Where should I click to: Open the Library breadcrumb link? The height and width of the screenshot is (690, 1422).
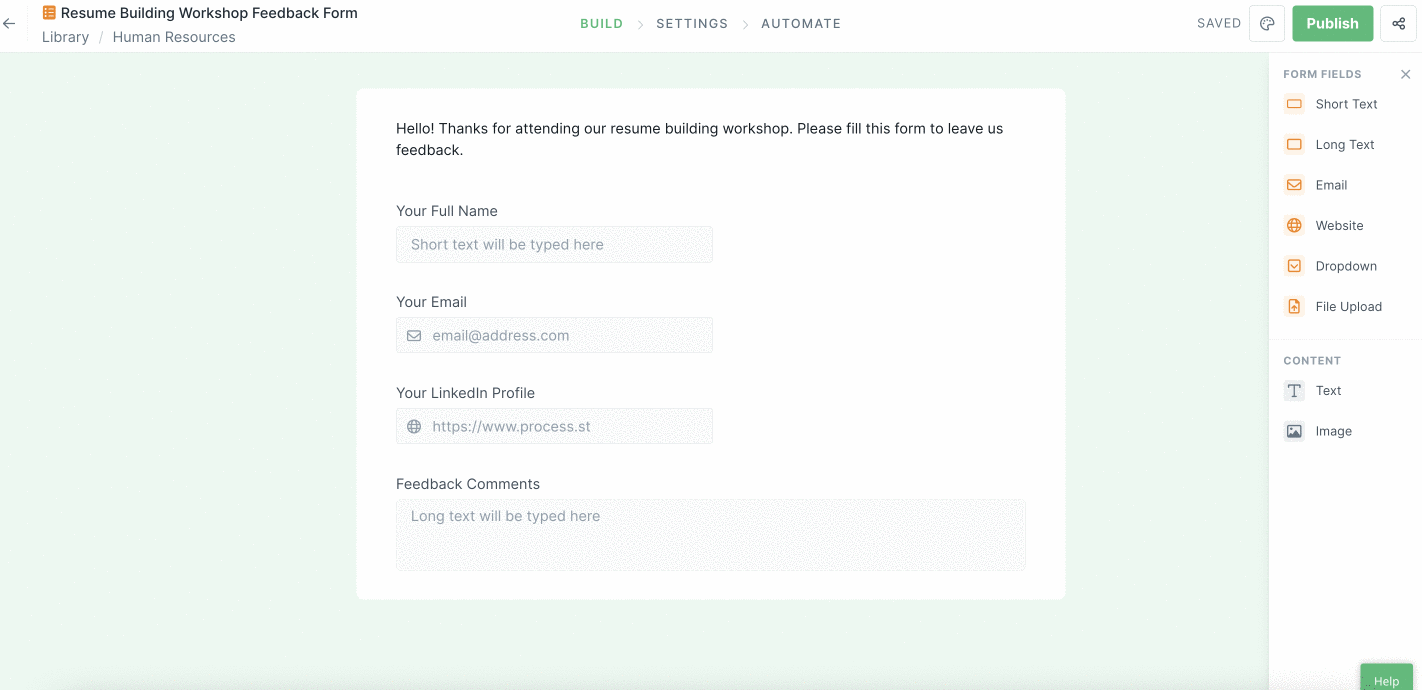65,37
